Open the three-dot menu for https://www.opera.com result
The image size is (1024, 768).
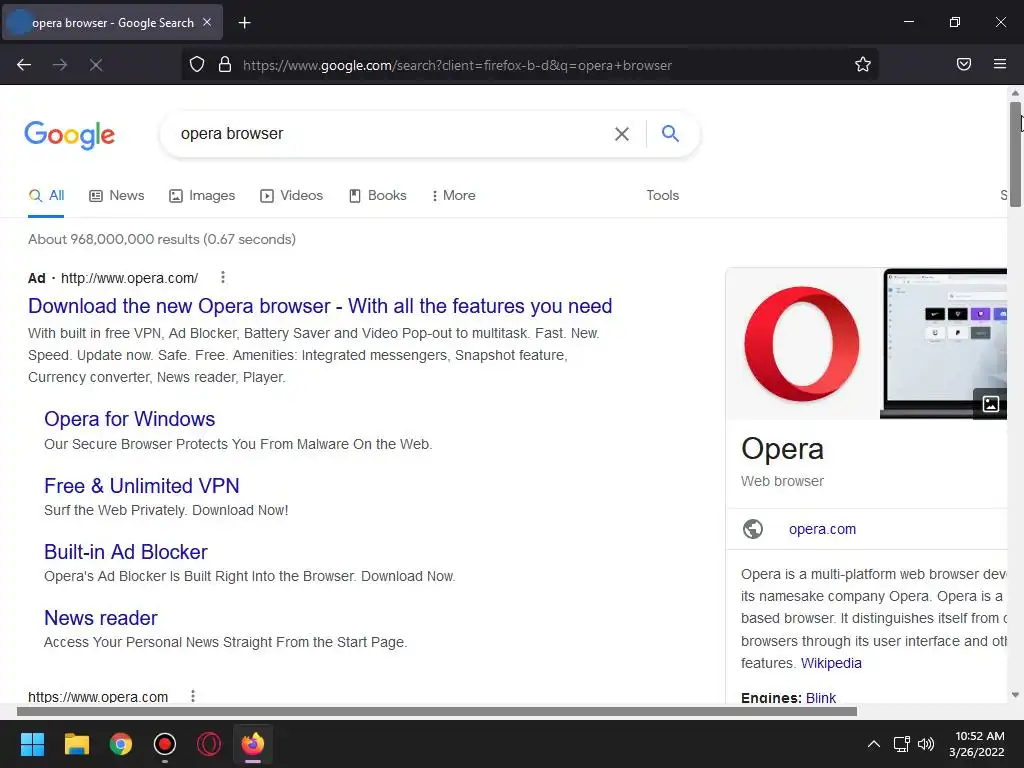(193, 696)
